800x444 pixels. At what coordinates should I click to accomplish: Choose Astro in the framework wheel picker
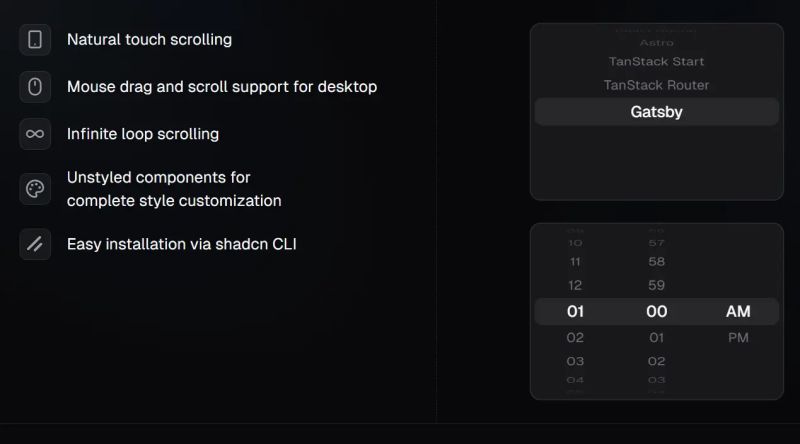tap(656, 43)
